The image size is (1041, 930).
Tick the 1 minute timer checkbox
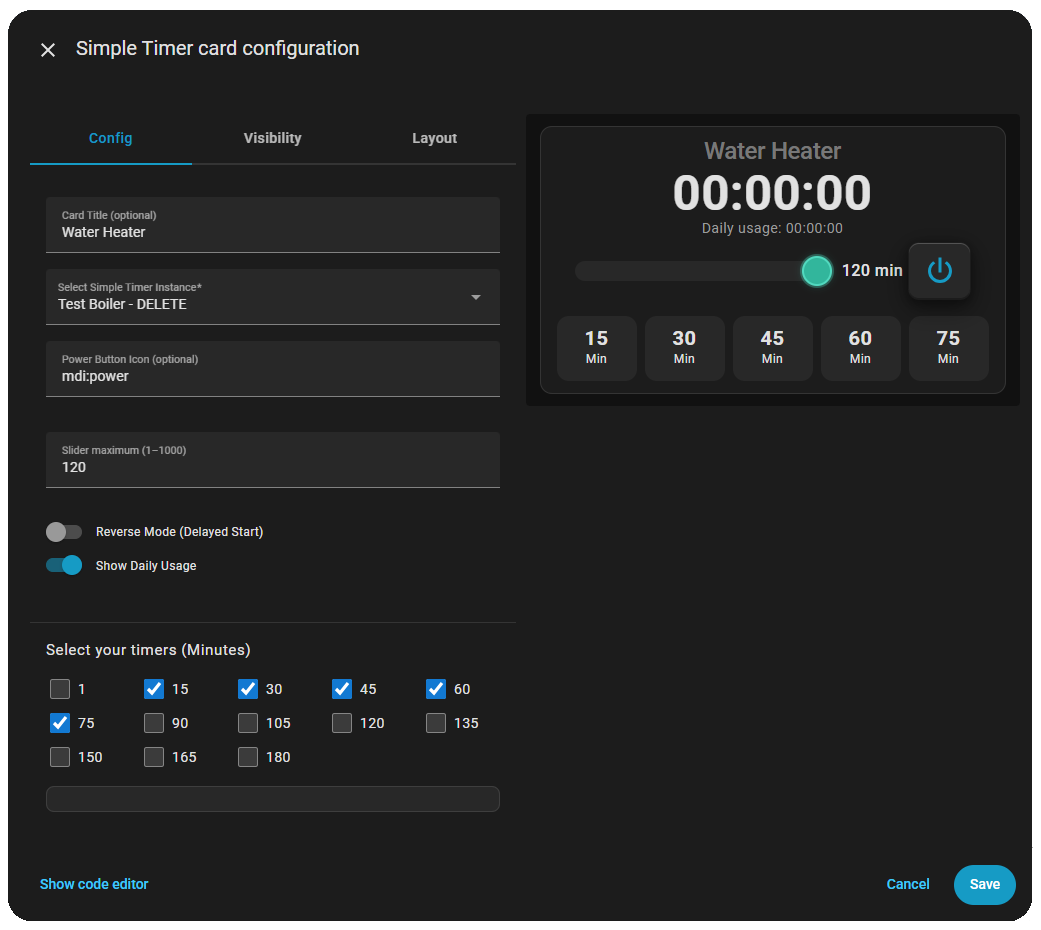click(60, 689)
